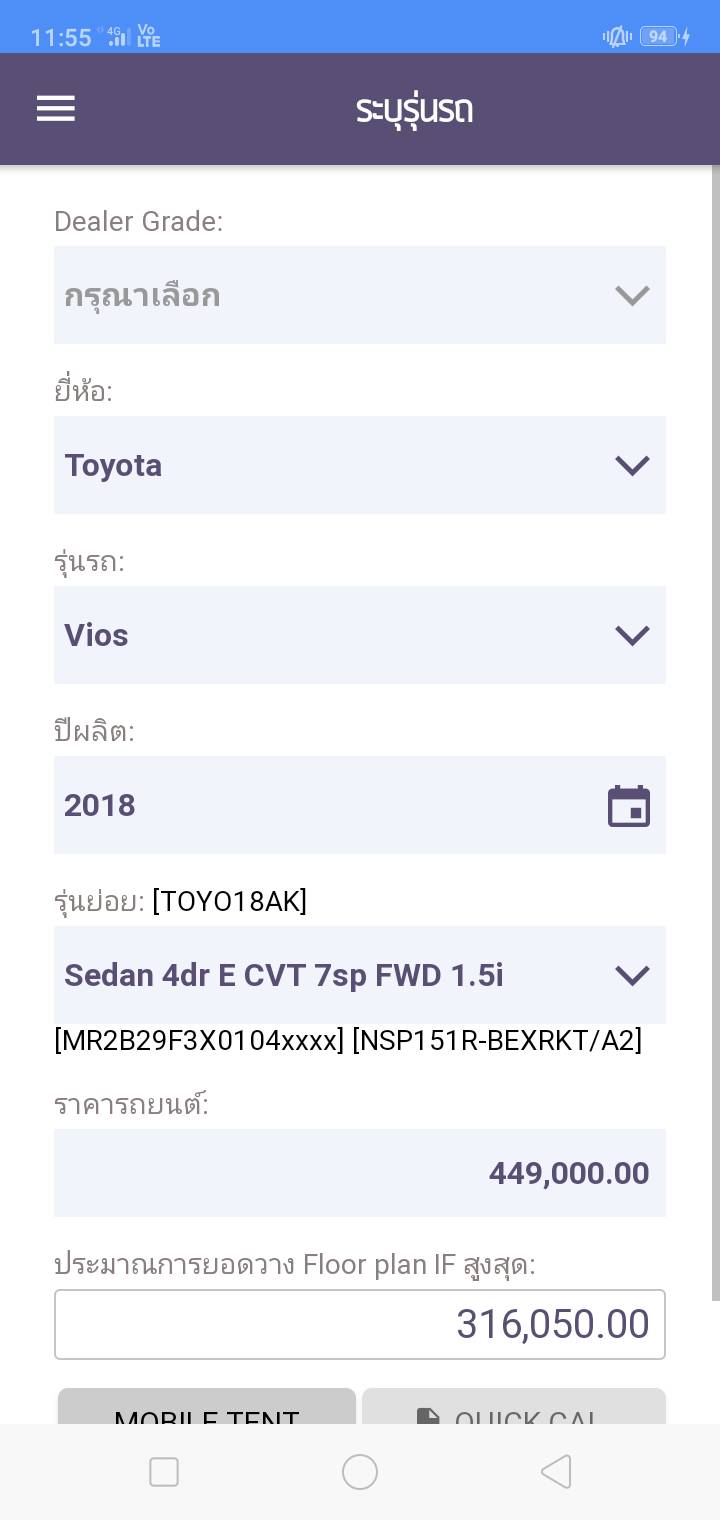Tap the document icon on Quick Cal
This screenshot has width=720, height=1520.
tap(428, 1416)
